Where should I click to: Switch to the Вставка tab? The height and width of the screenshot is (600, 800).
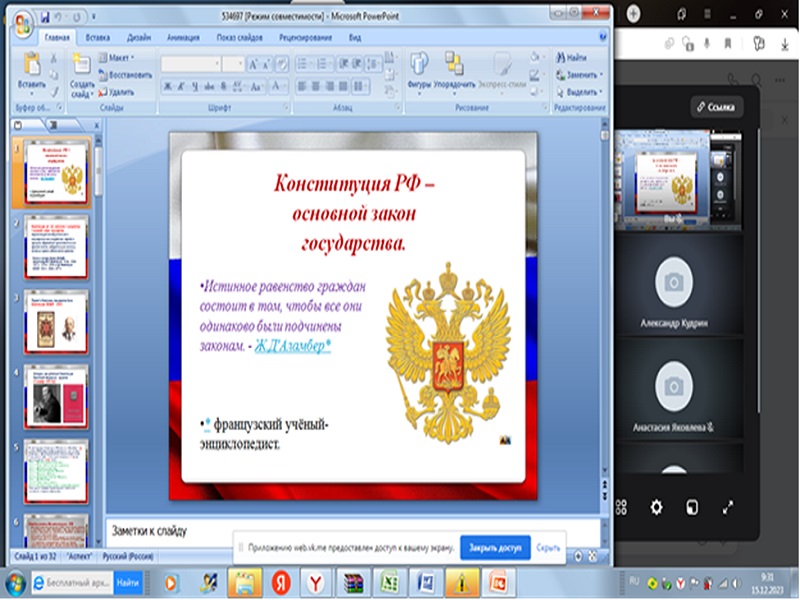pyautogui.click(x=97, y=37)
